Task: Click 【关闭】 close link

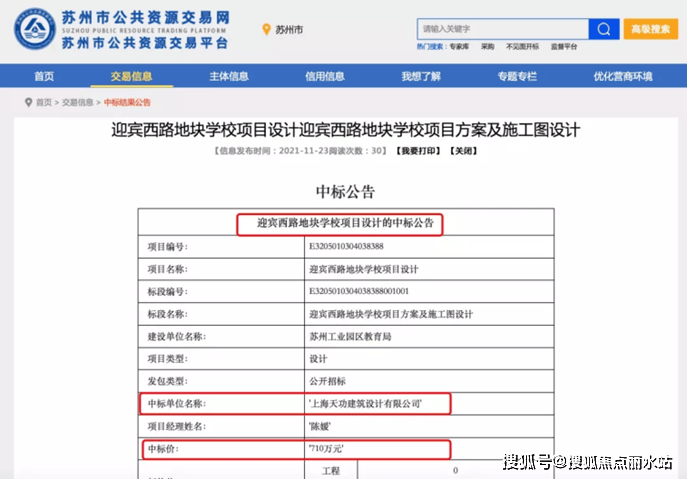Action: (463, 151)
